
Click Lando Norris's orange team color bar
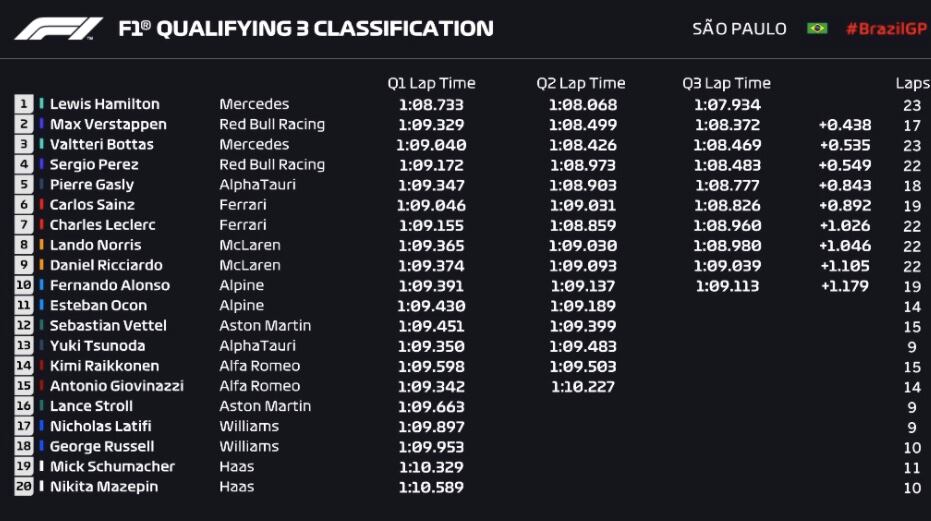tap(41, 245)
